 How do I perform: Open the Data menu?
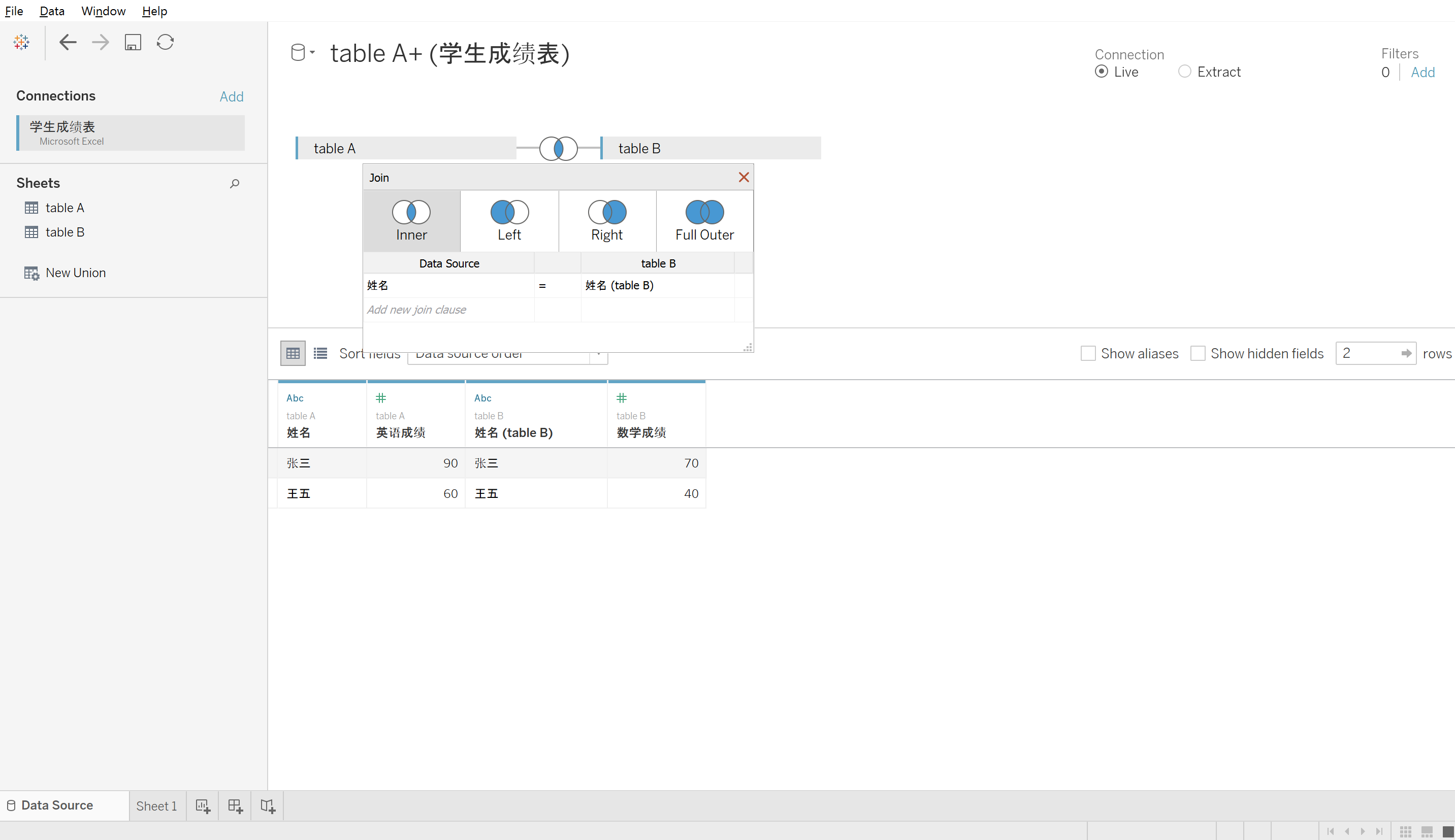[52, 11]
